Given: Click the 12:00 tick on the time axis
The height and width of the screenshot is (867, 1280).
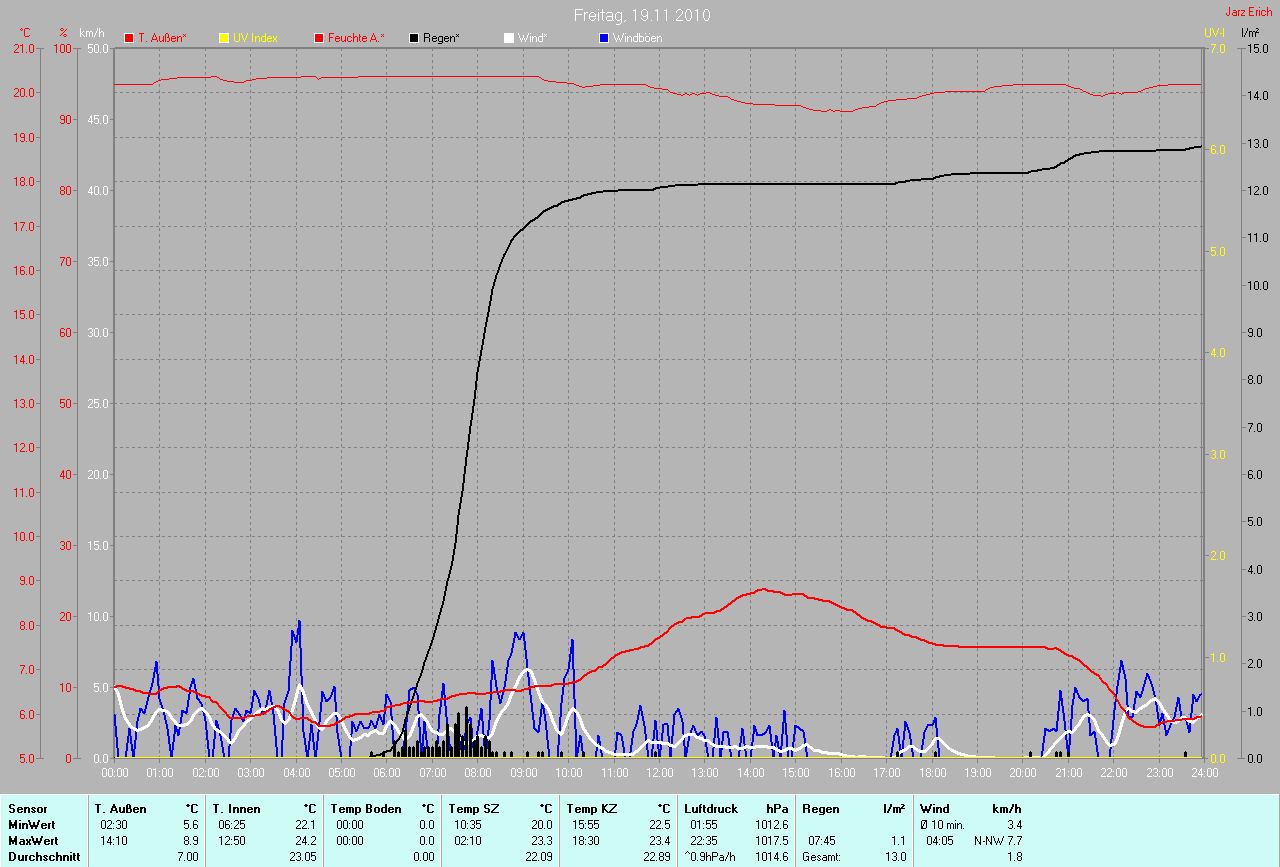Looking at the screenshot, I should click(659, 773).
